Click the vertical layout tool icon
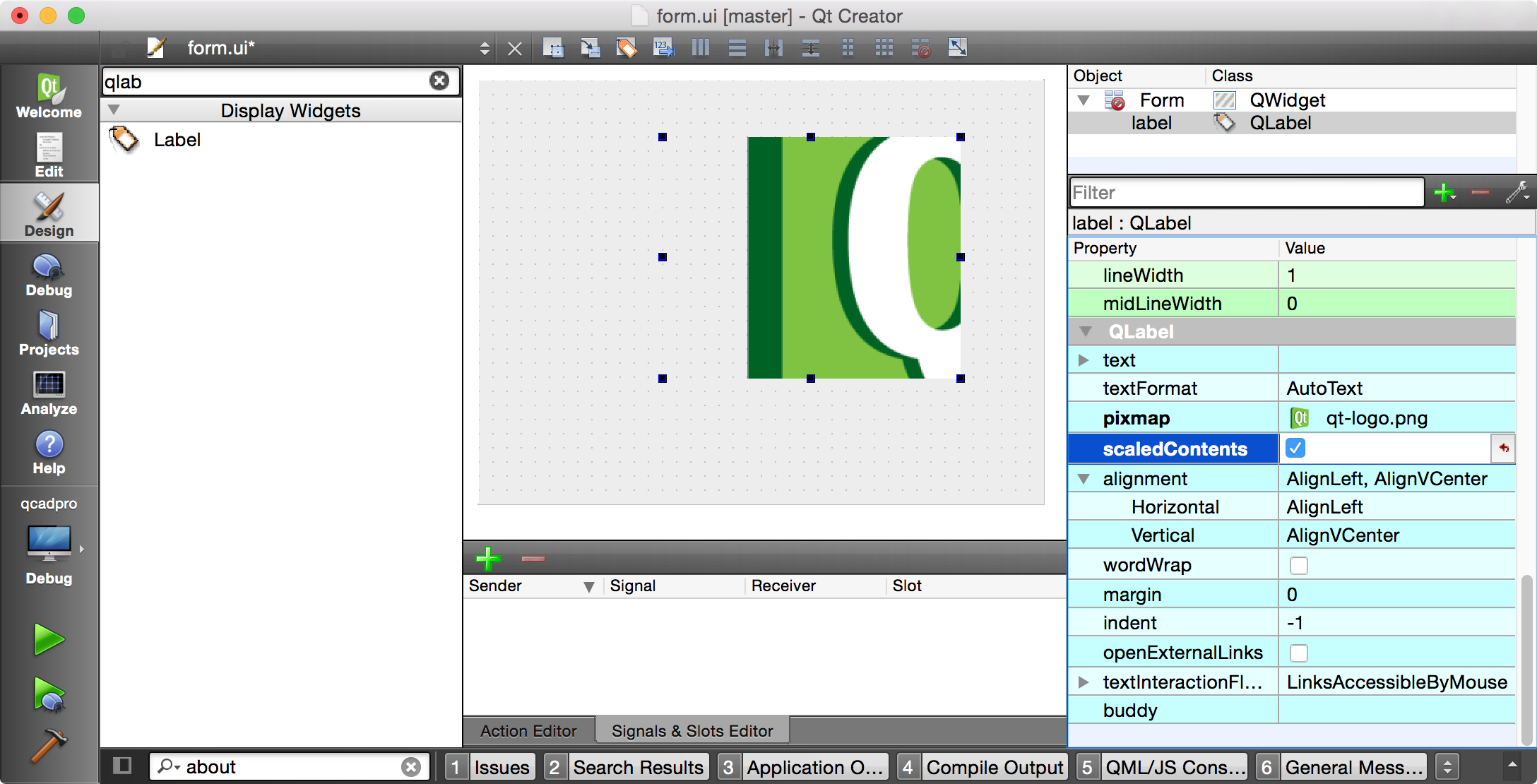The image size is (1537, 784). [x=737, y=48]
